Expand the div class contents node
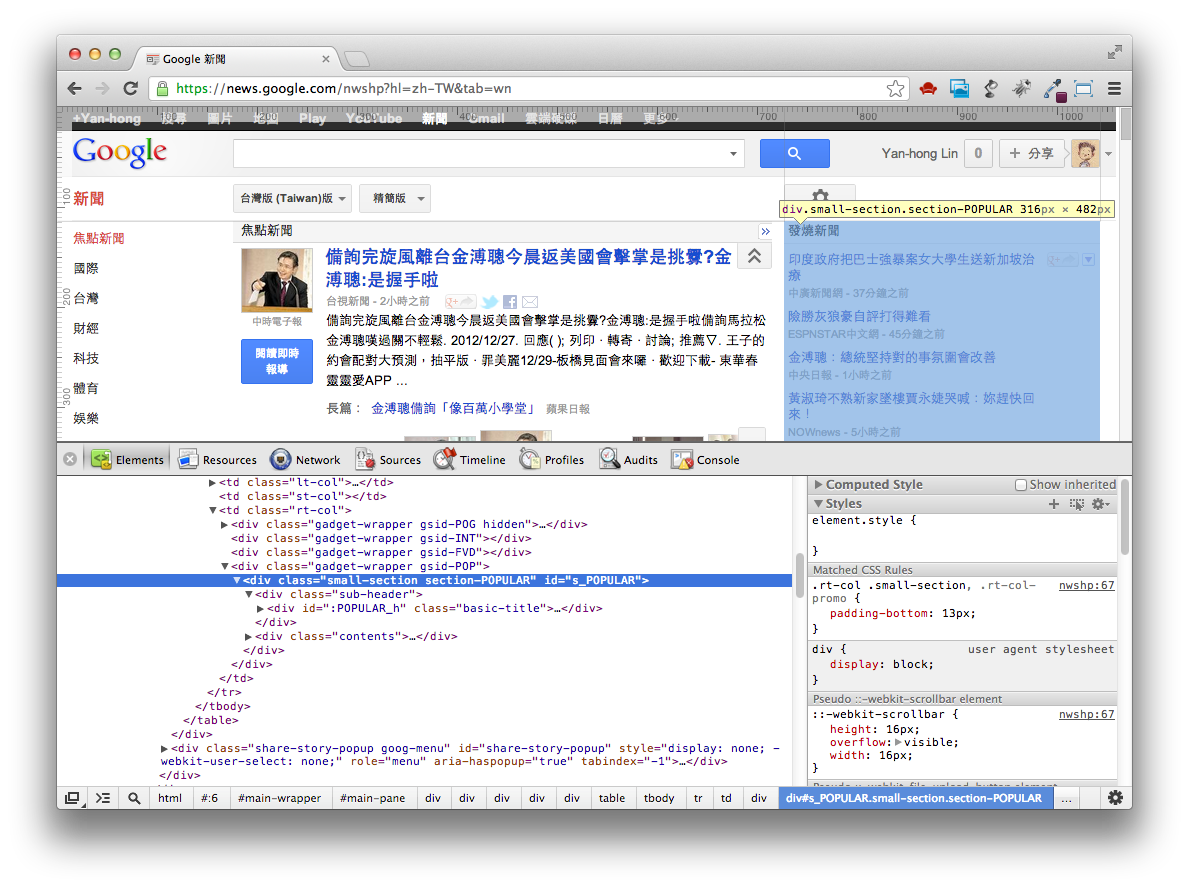 (248, 637)
